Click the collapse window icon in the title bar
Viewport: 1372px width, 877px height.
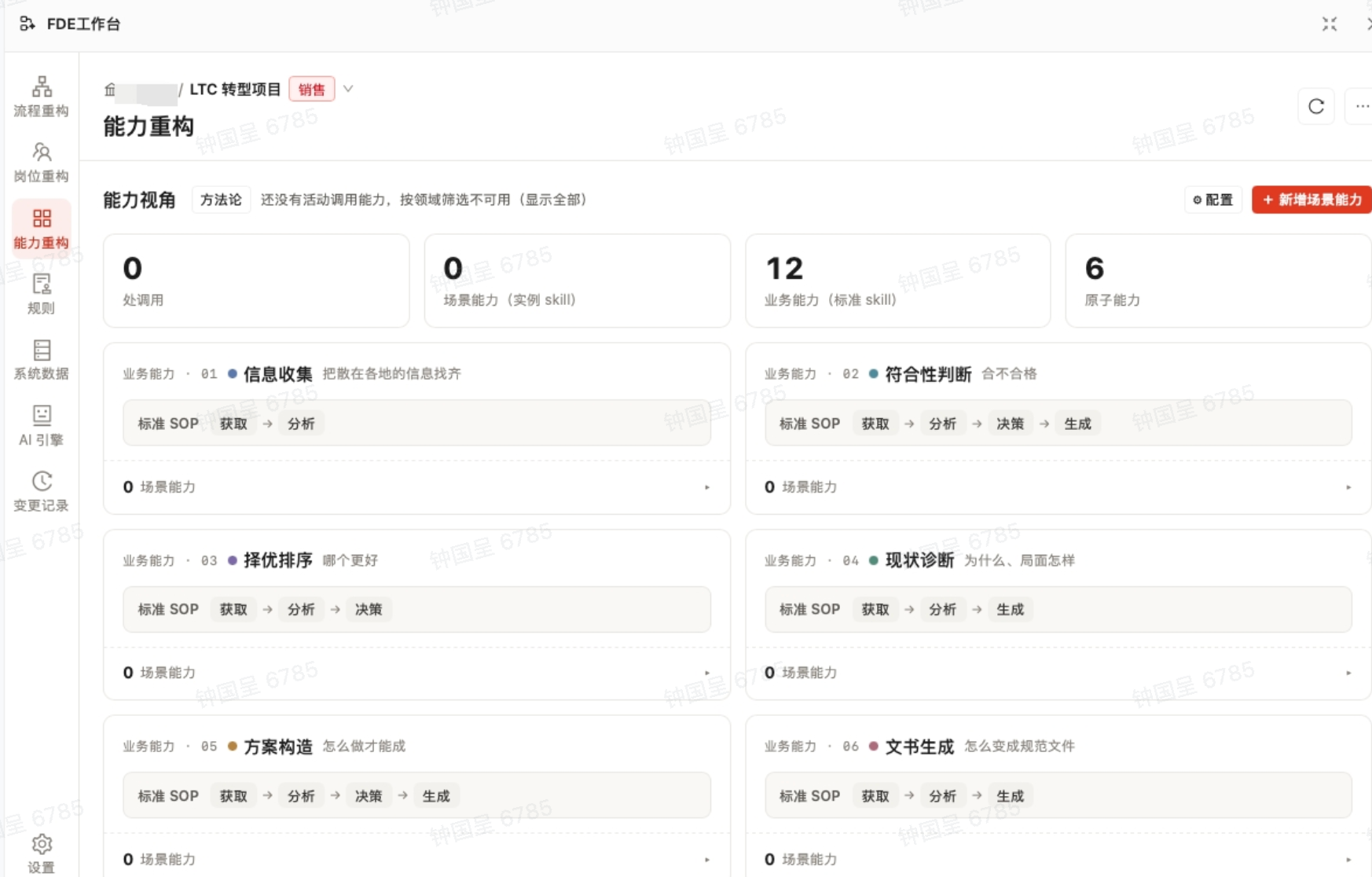(x=1329, y=24)
